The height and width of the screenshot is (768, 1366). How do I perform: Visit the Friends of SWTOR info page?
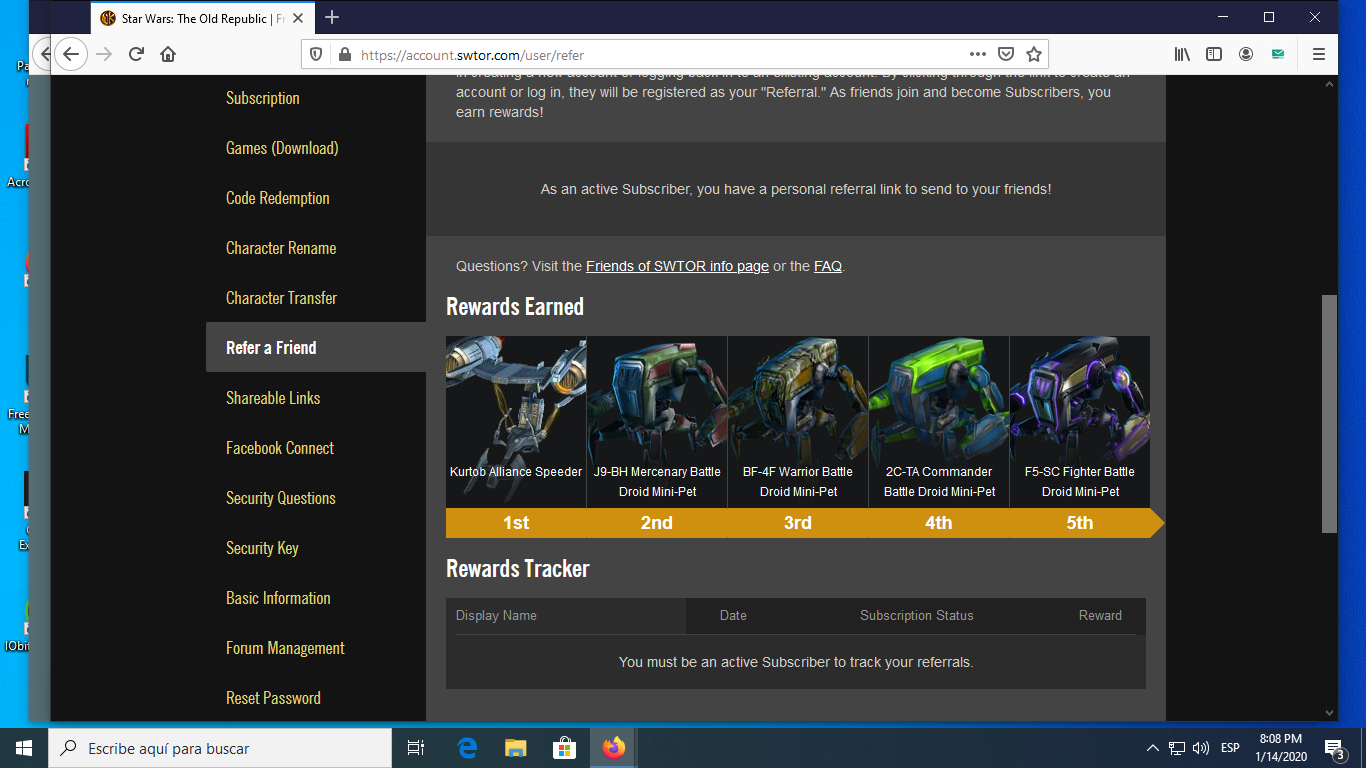click(x=677, y=266)
